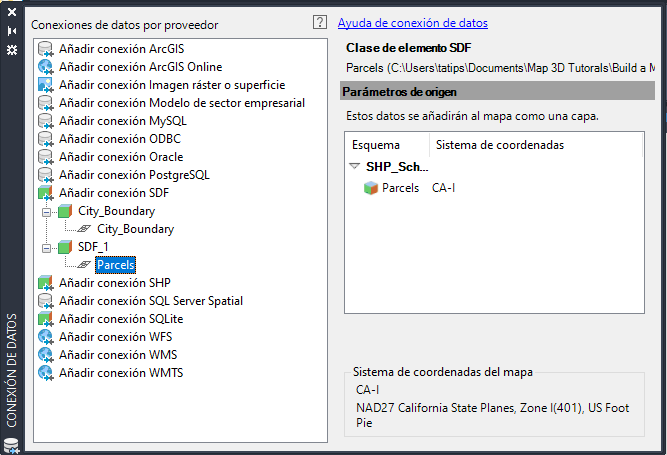Select Añadir conexión Oracle entry
This screenshot has width=667, height=455.
120,157
